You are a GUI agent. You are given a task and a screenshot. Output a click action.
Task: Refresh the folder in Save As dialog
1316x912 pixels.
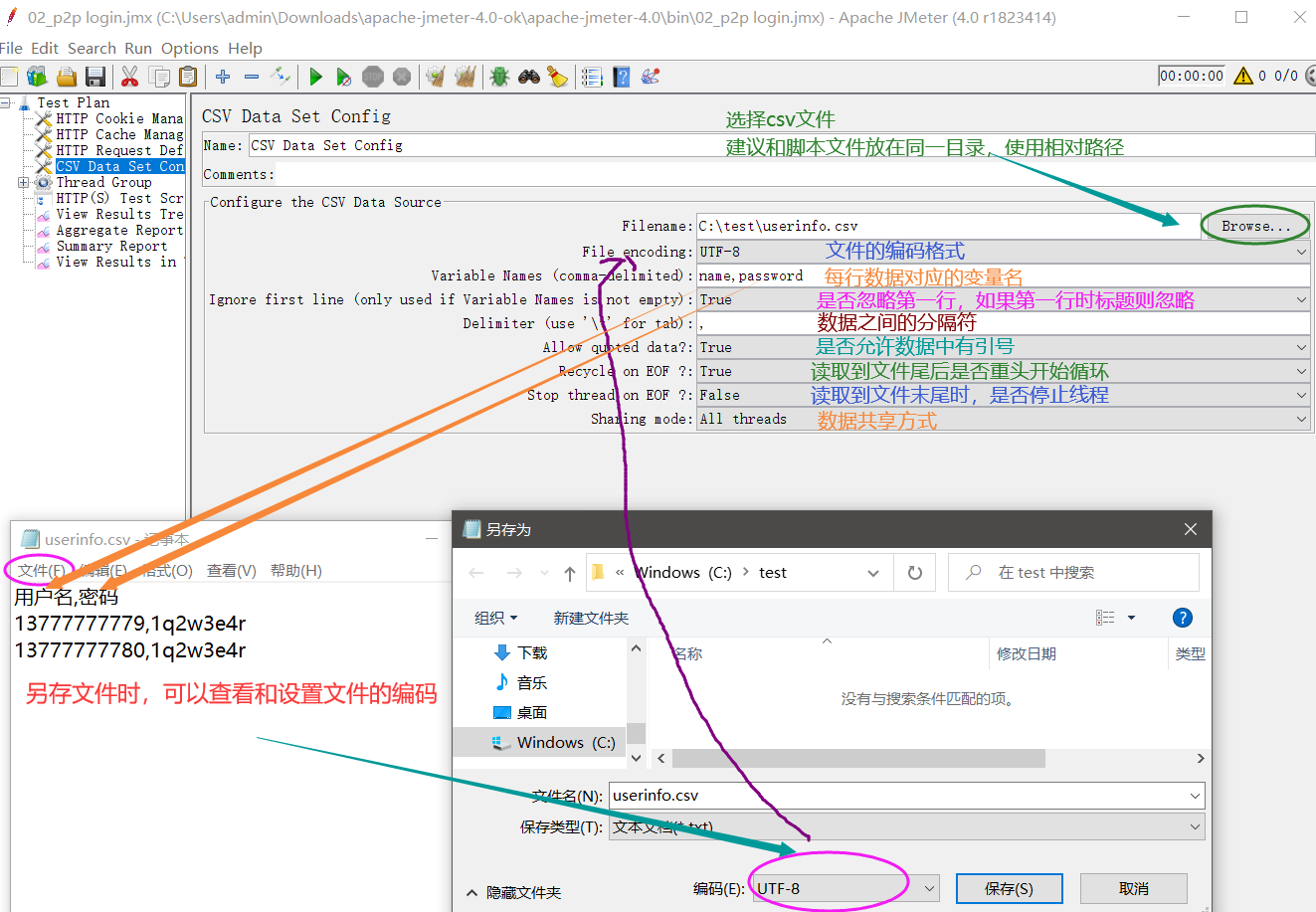[915, 573]
